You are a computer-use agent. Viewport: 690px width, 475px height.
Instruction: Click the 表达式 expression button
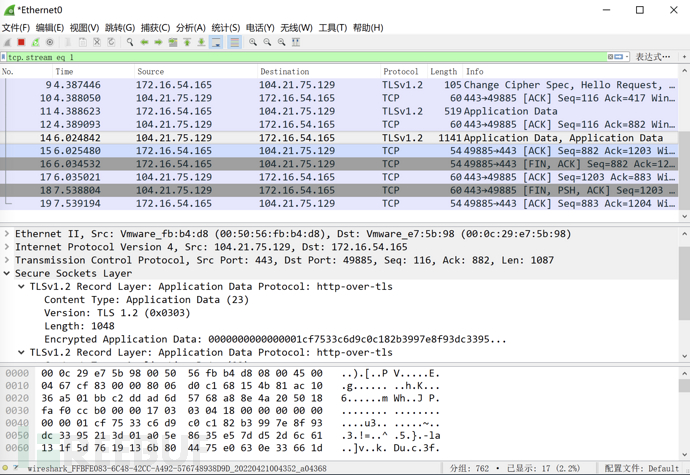(x=653, y=57)
